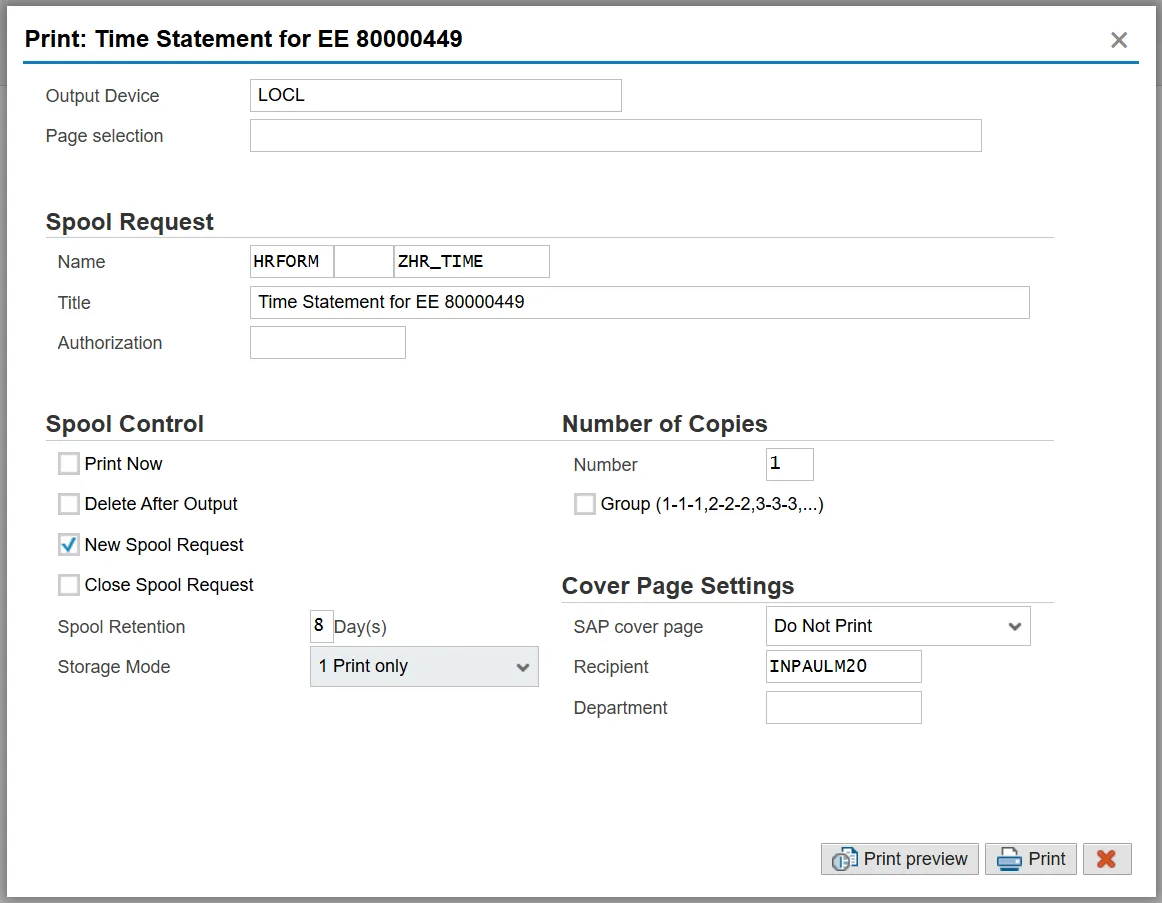
Task: Click the spool request Title field
Action: (x=639, y=302)
